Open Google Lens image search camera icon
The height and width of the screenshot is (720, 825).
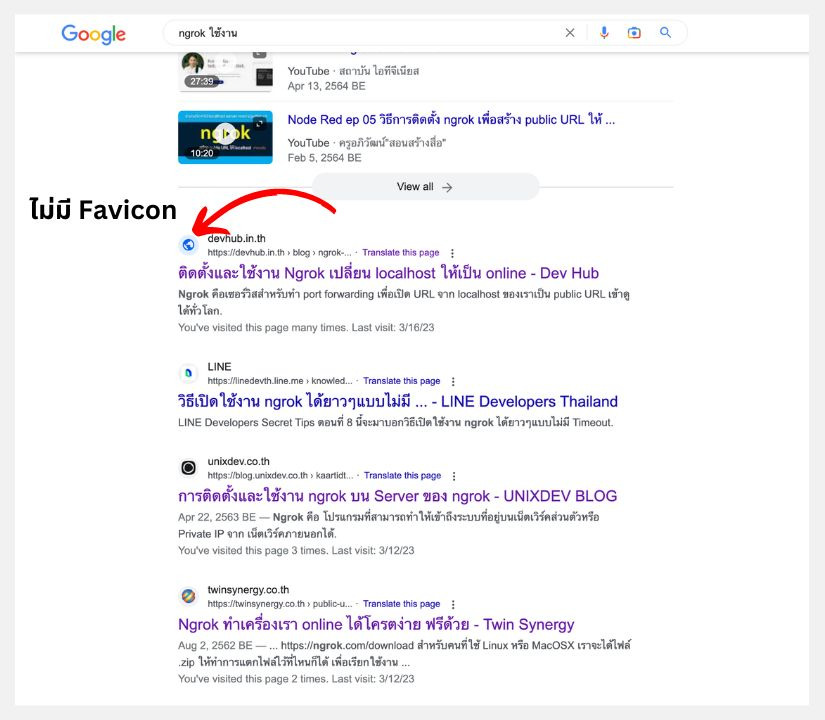[634, 33]
